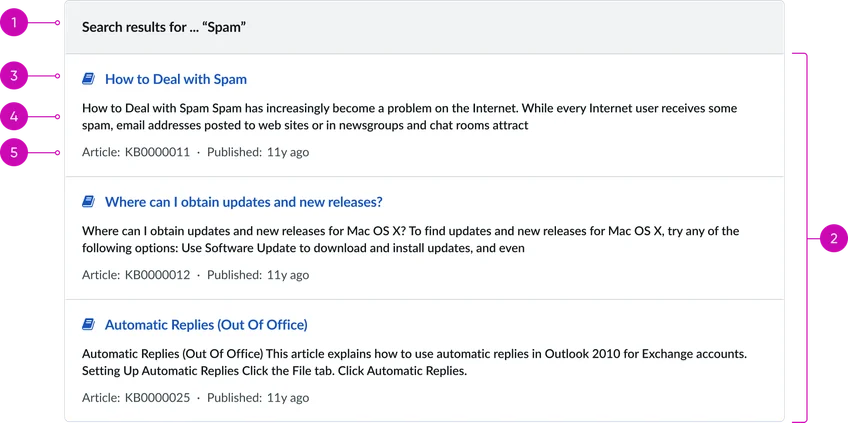The height and width of the screenshot is (423, 848).
Task: Click annotation marker number 4
Action: (14, 116)
